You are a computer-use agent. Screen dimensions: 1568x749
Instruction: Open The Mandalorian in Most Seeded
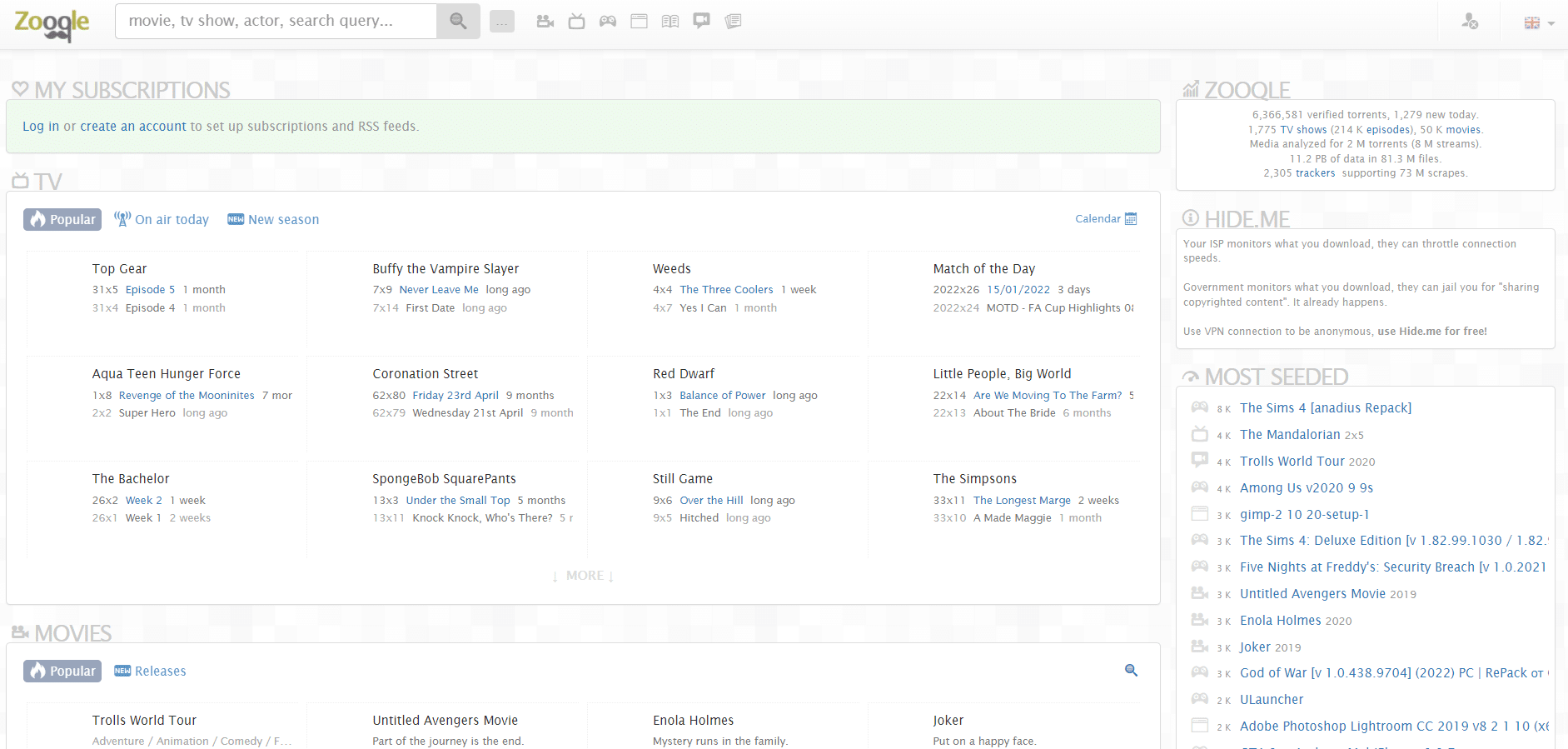[1290, 435]
